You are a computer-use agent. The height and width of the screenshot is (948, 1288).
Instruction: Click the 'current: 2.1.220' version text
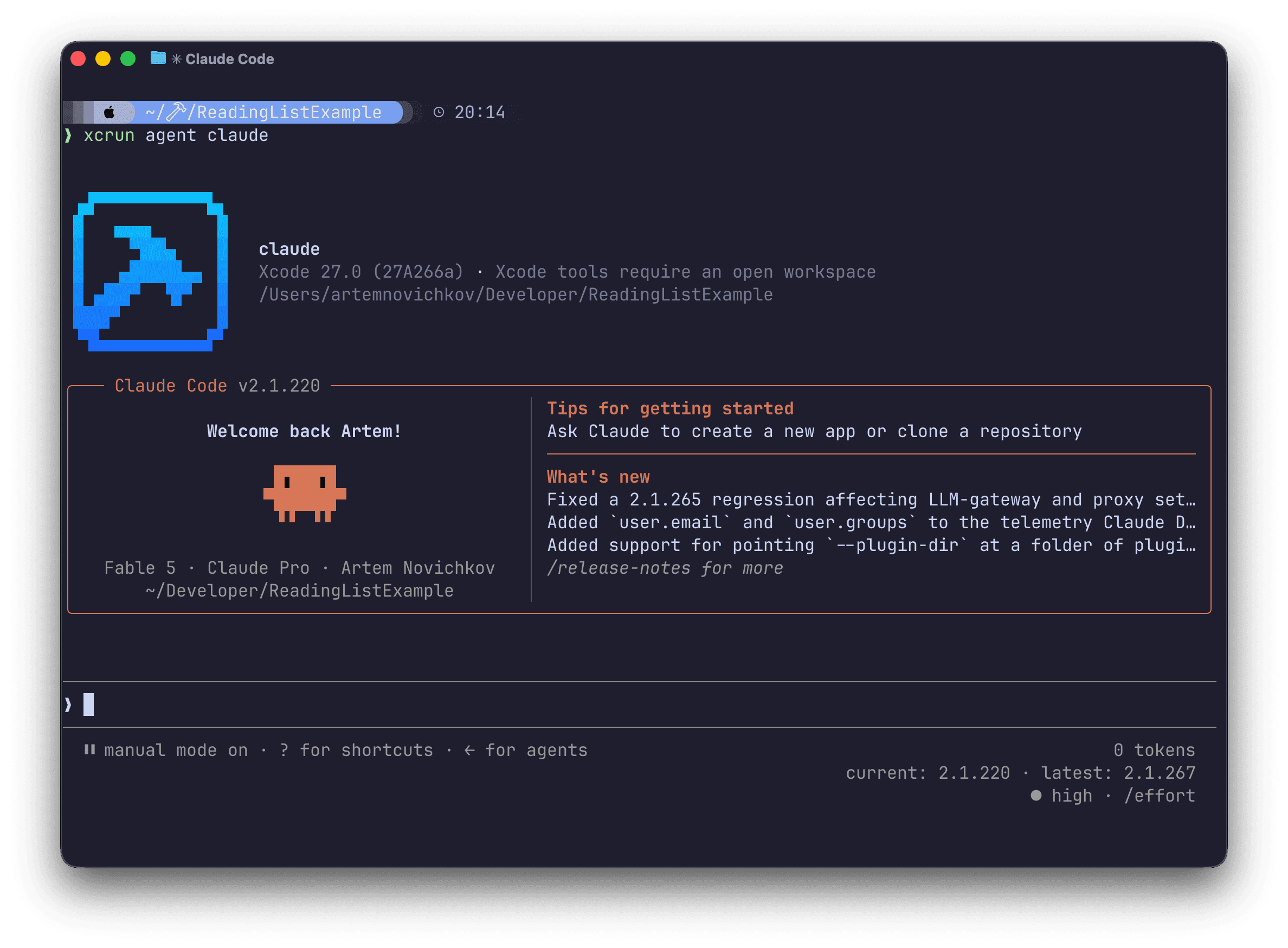click(x=928, y=772)
